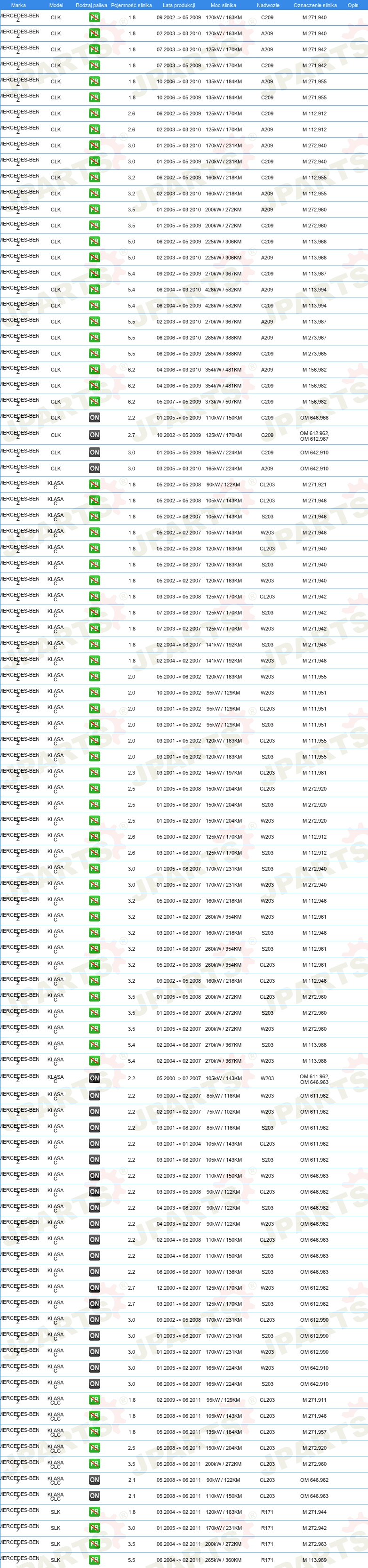
Task: Select engine code cell M 271.944
Action: [x=314, y=1512]
